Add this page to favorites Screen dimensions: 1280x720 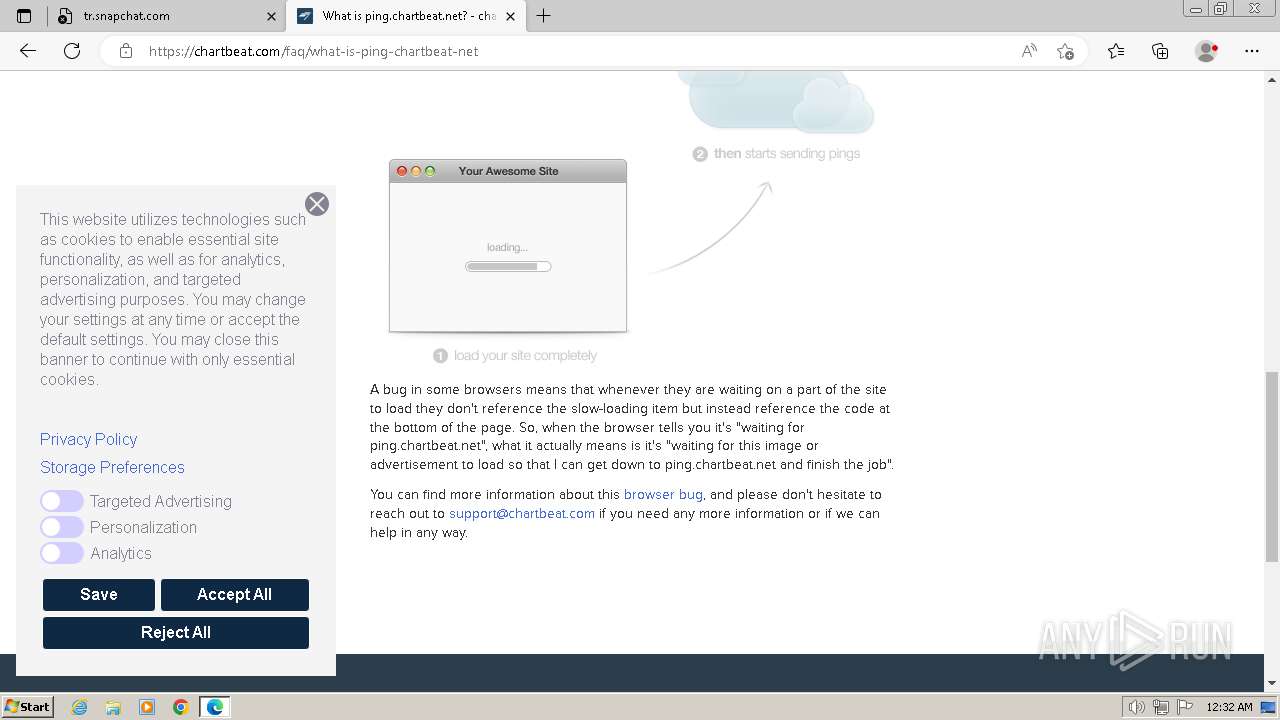[1065, 51]
